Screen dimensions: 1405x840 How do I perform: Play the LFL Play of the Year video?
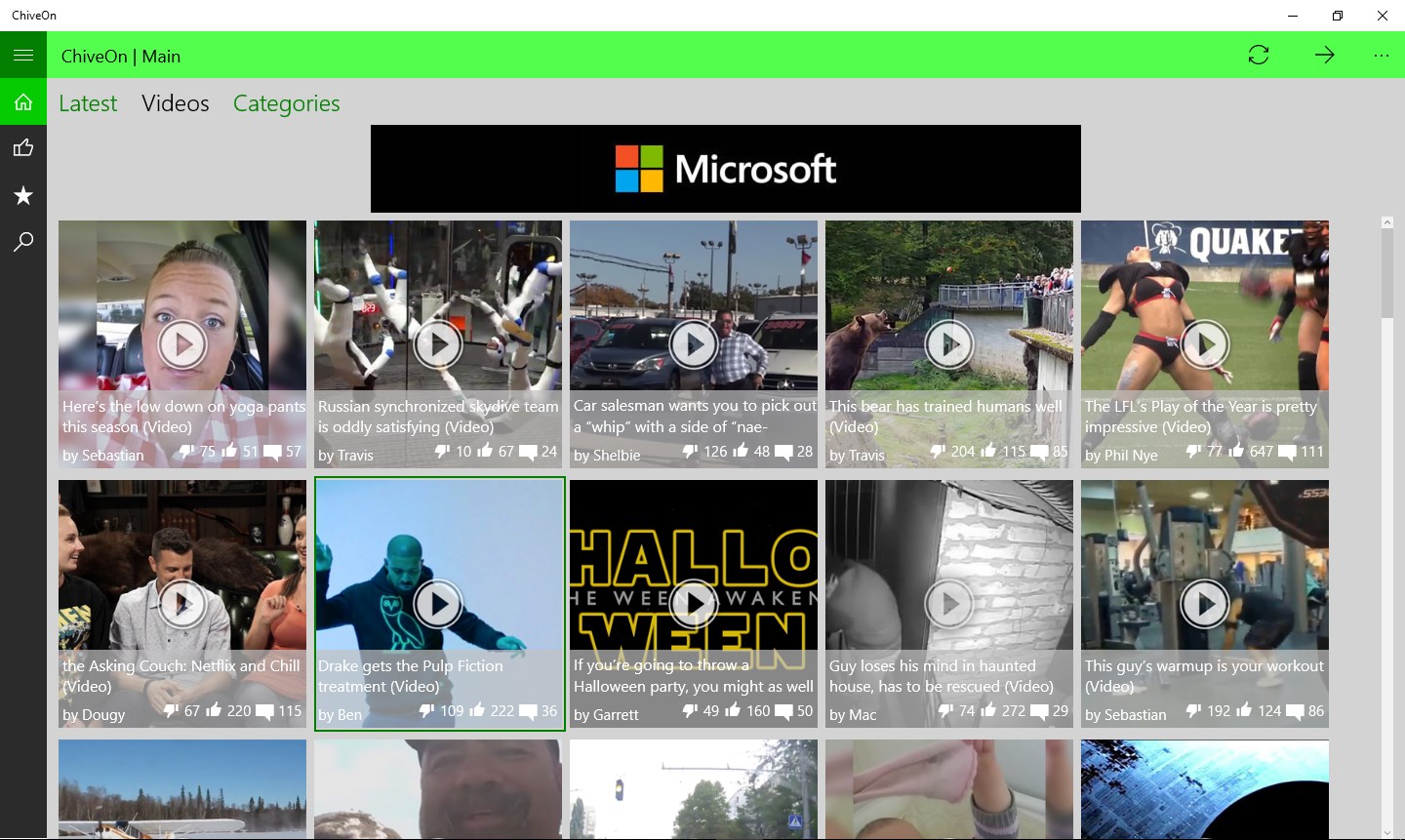[x=1205, y=343]
